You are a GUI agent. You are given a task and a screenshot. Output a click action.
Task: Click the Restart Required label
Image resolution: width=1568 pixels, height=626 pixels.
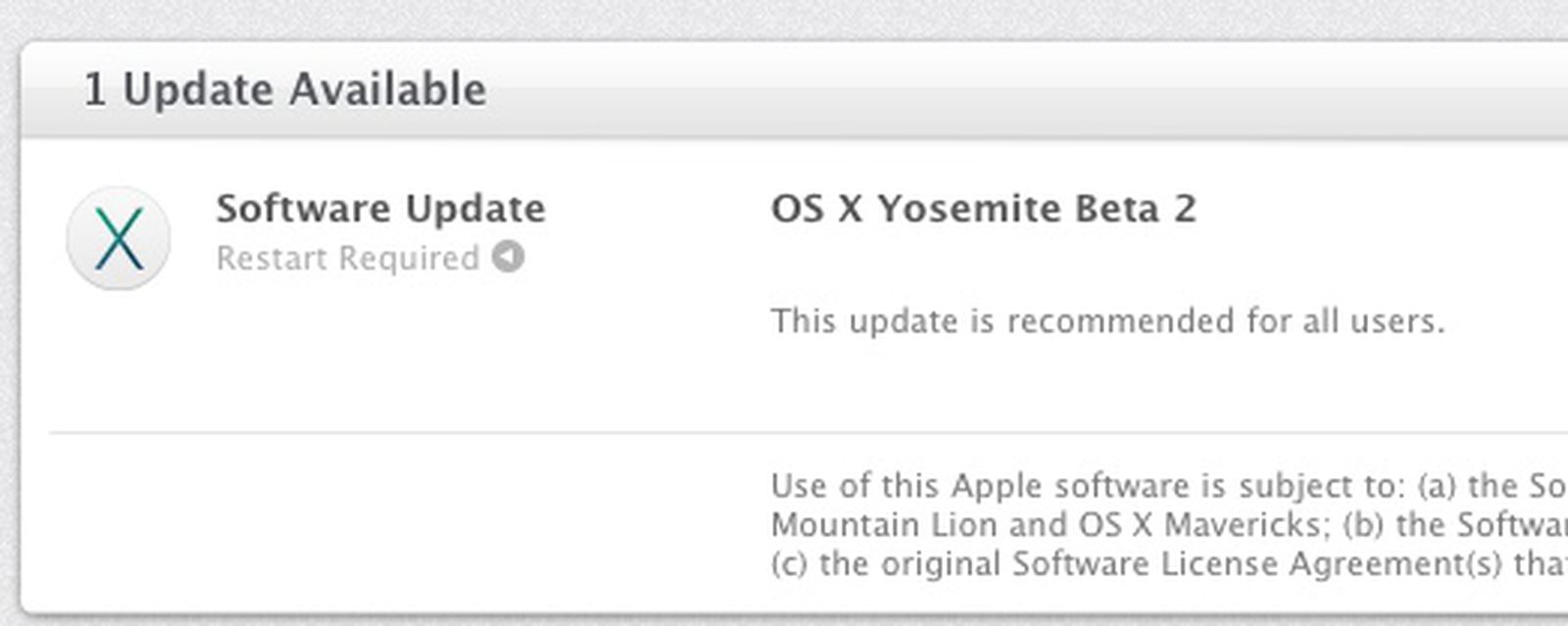(348, 258)
